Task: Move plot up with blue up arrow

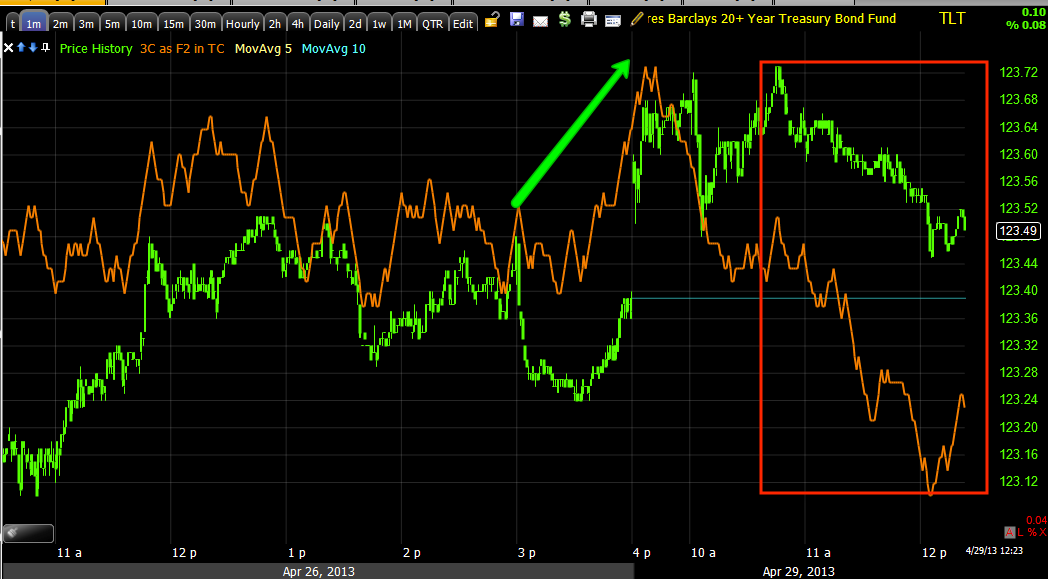Action: point(21,48)
